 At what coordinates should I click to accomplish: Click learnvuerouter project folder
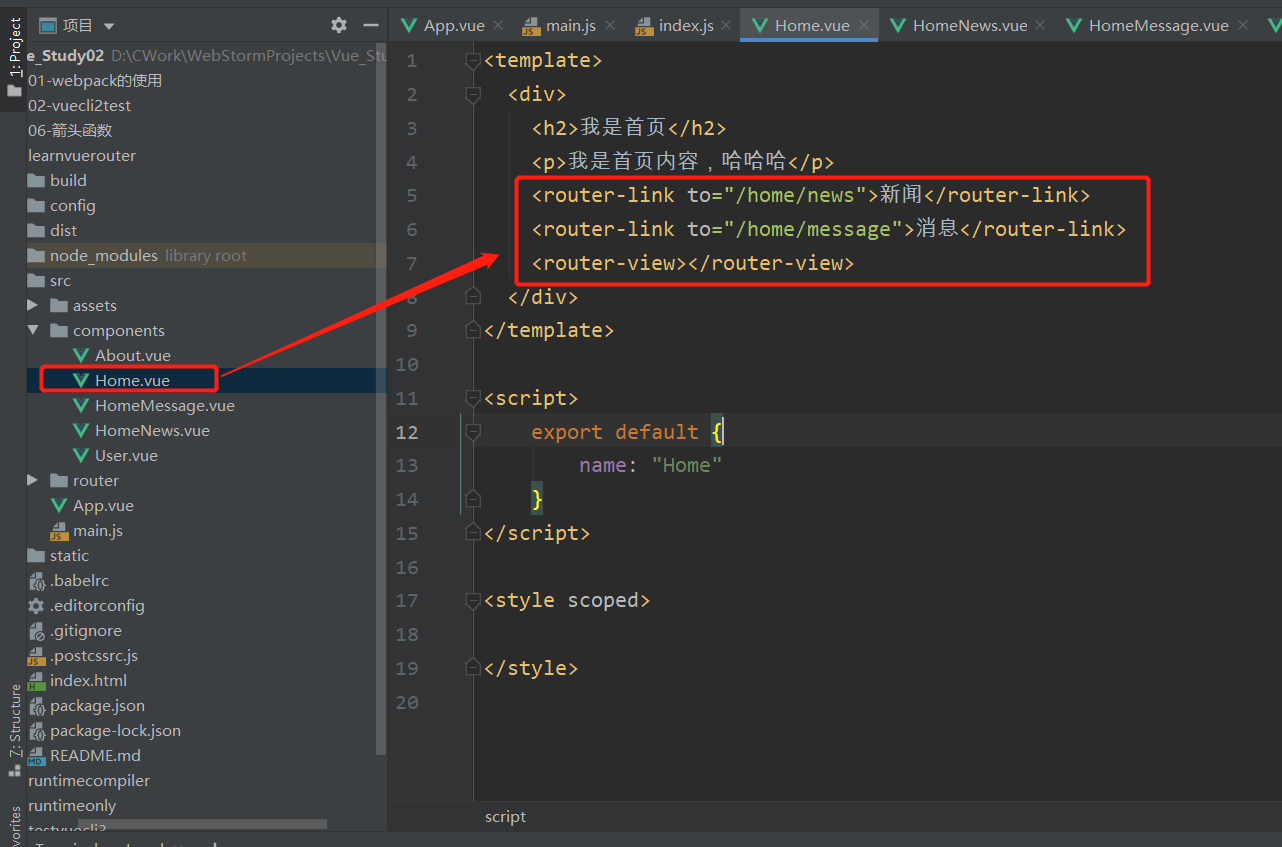click(82, 155)
